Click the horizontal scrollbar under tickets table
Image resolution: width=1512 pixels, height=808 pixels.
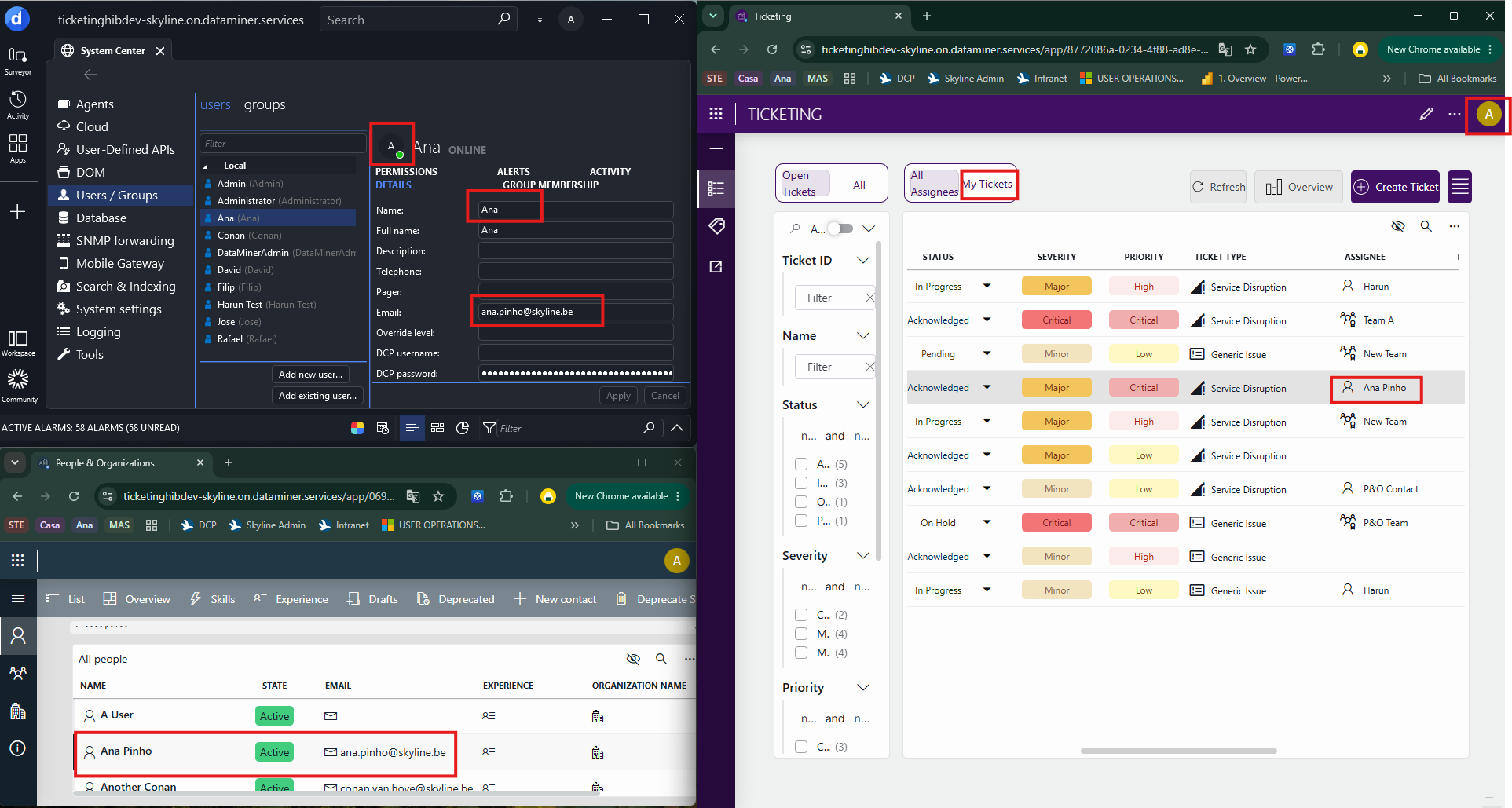(x=1178, y=751)
